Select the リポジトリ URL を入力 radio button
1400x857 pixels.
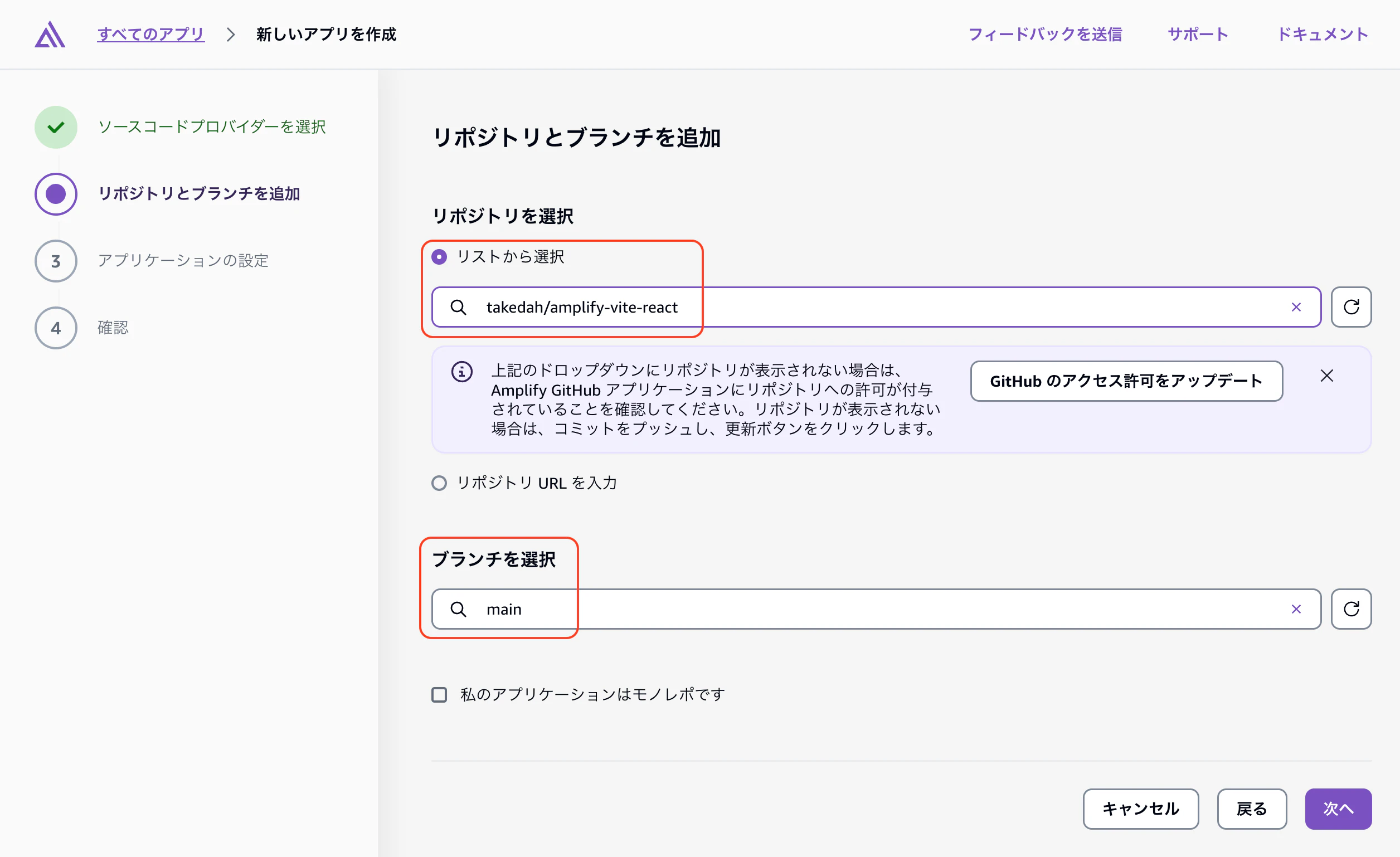click(x=439, y=483)
